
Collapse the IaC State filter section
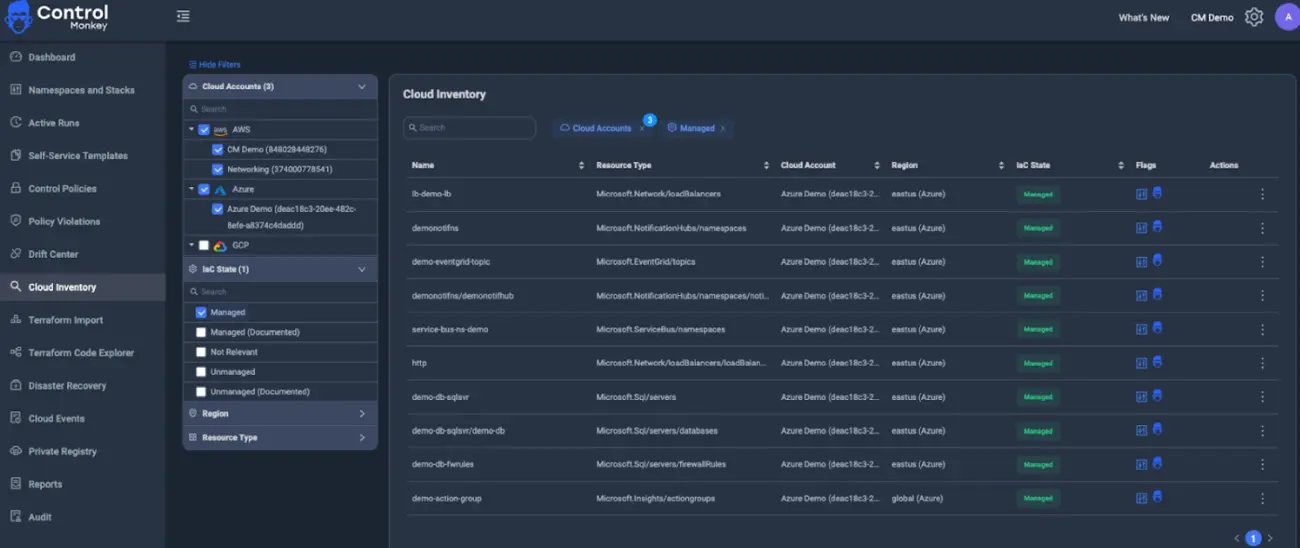pyautogui.click(x=362, y=269)
